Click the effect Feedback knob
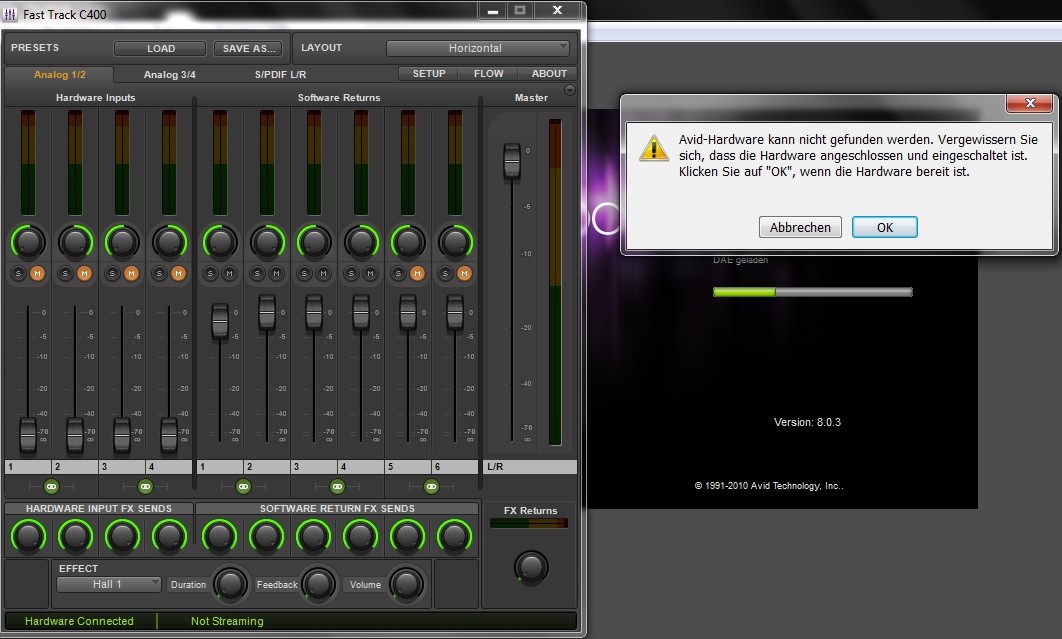 (x=318, y=584)
